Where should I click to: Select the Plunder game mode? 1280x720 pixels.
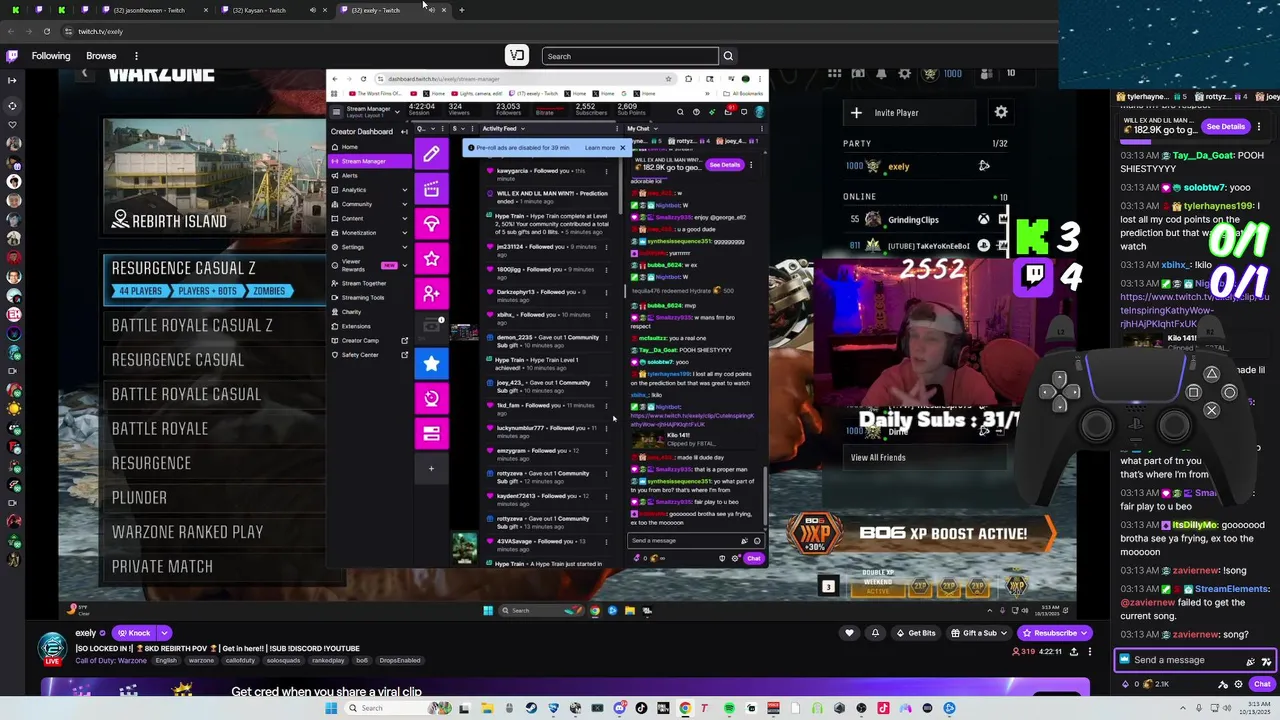(x=213, y=497)
